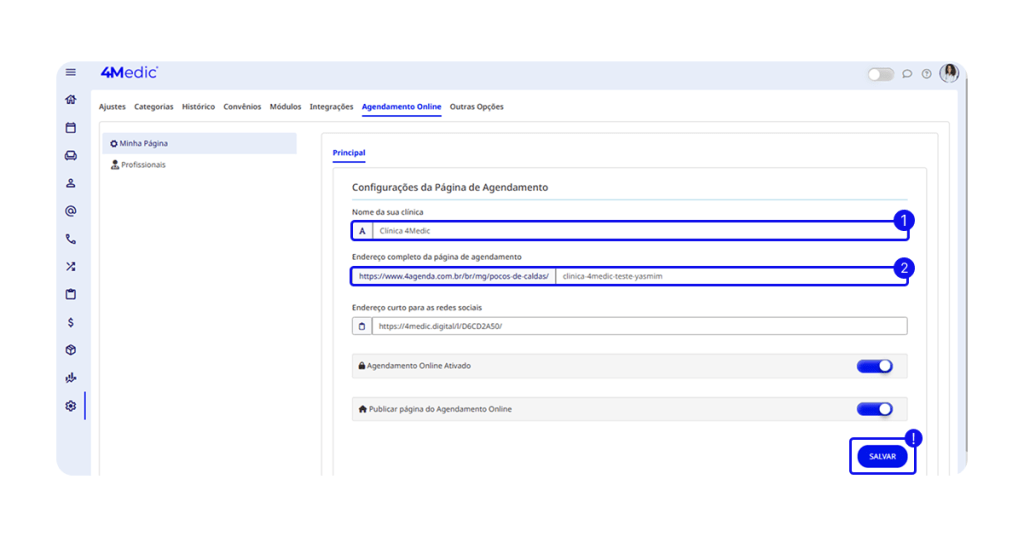Open the Convênios tab

pyautogui.click(x=242, y=107)
